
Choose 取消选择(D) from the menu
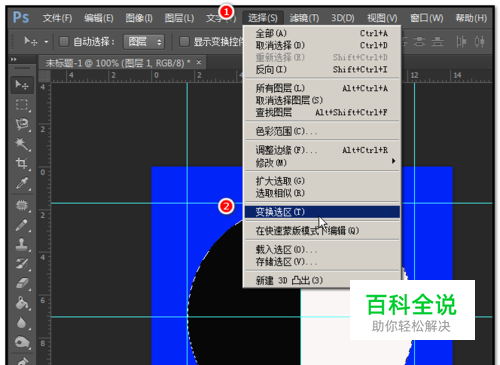pos(322,45)
